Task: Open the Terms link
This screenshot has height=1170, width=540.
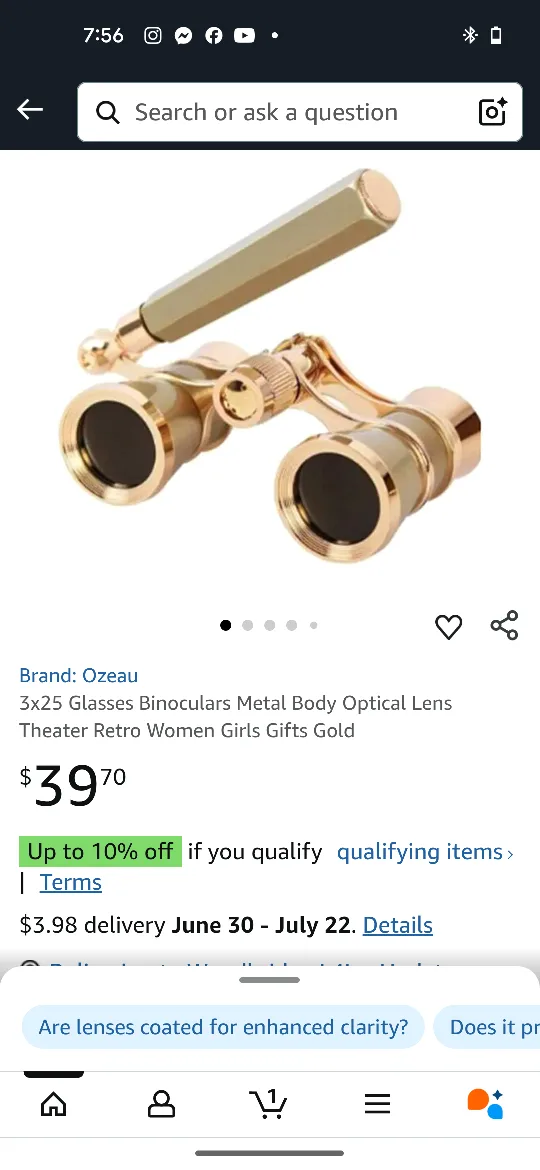Action: pyautogui.click(x=70, y=882)
